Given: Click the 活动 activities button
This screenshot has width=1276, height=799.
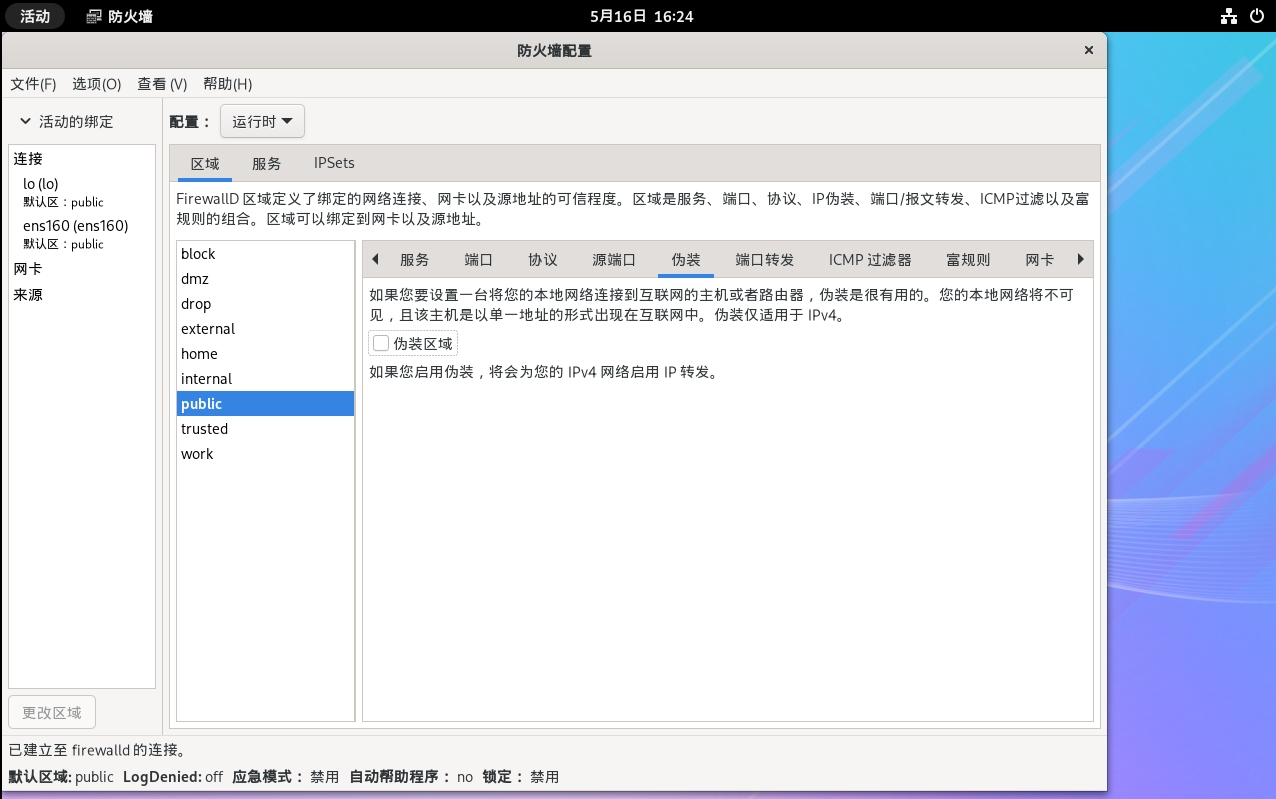Looking at the screenshot, I should (35, 16).
